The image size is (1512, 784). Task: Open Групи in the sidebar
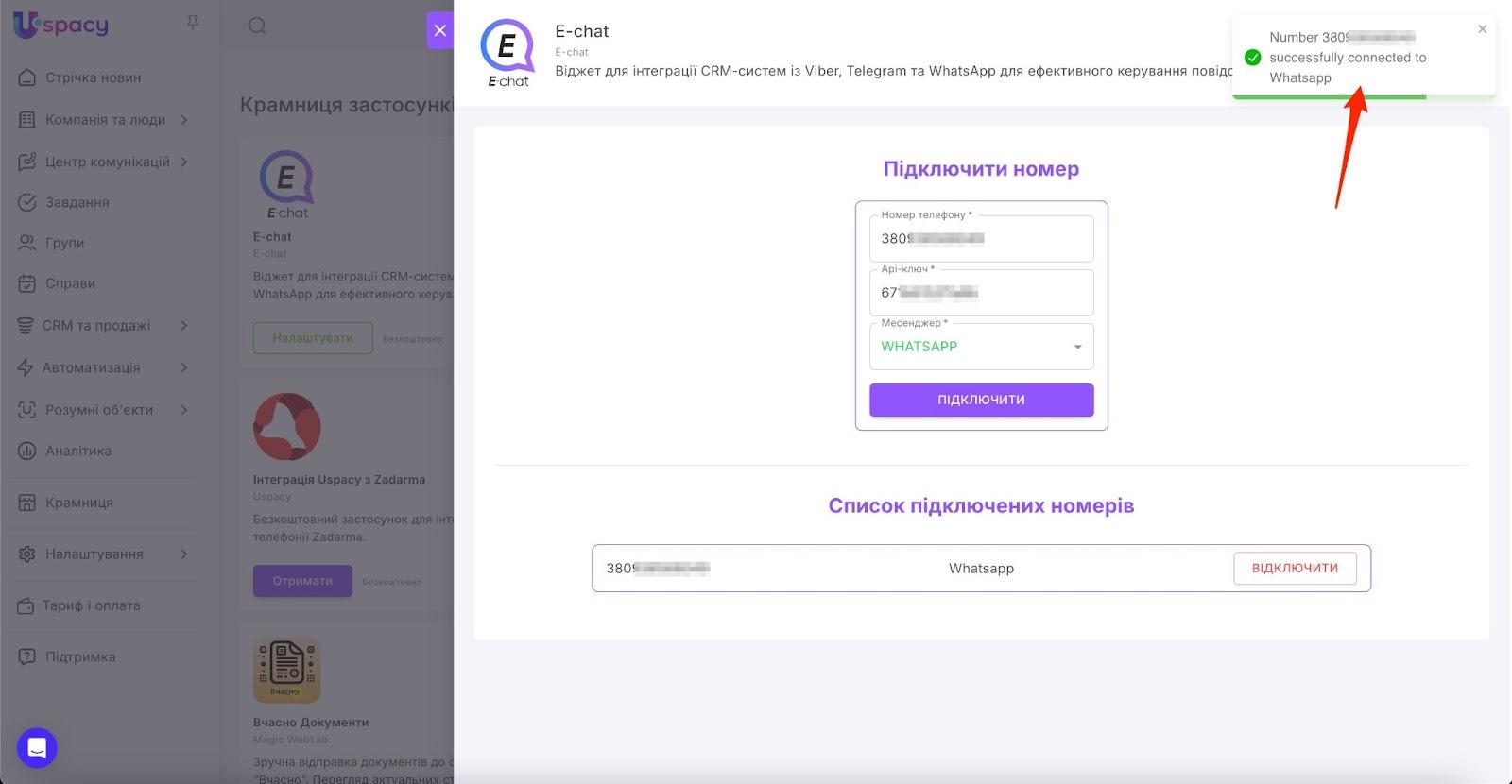click(64, 243)
